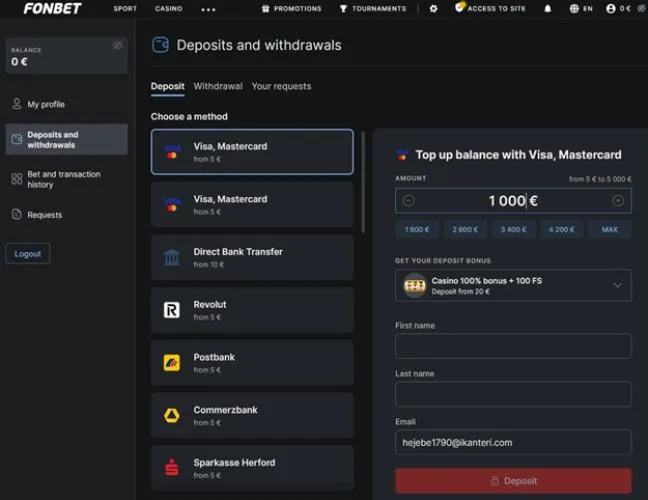
Task: Increase amount with plus button
Action: [618, 200]
